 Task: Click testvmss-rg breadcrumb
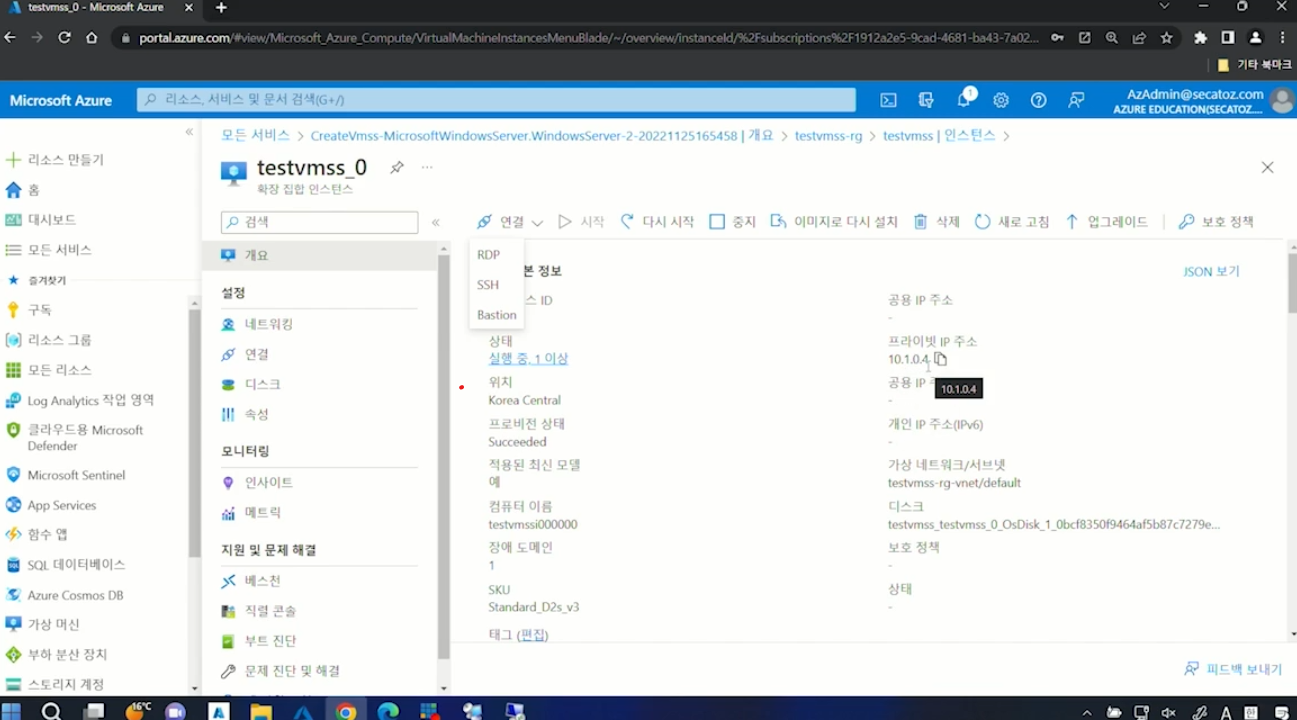[828, 135]
